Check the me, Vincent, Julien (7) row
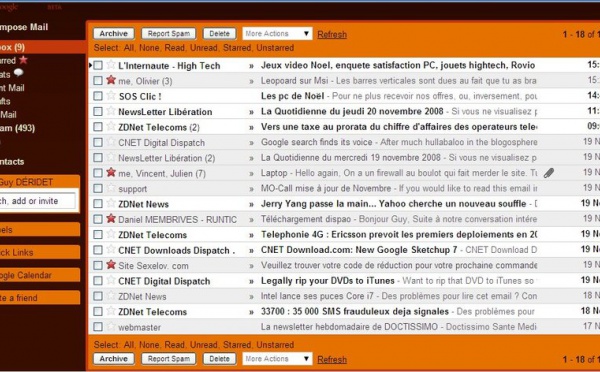The width and height of the screenshot is (600, 372). point(98,173)
